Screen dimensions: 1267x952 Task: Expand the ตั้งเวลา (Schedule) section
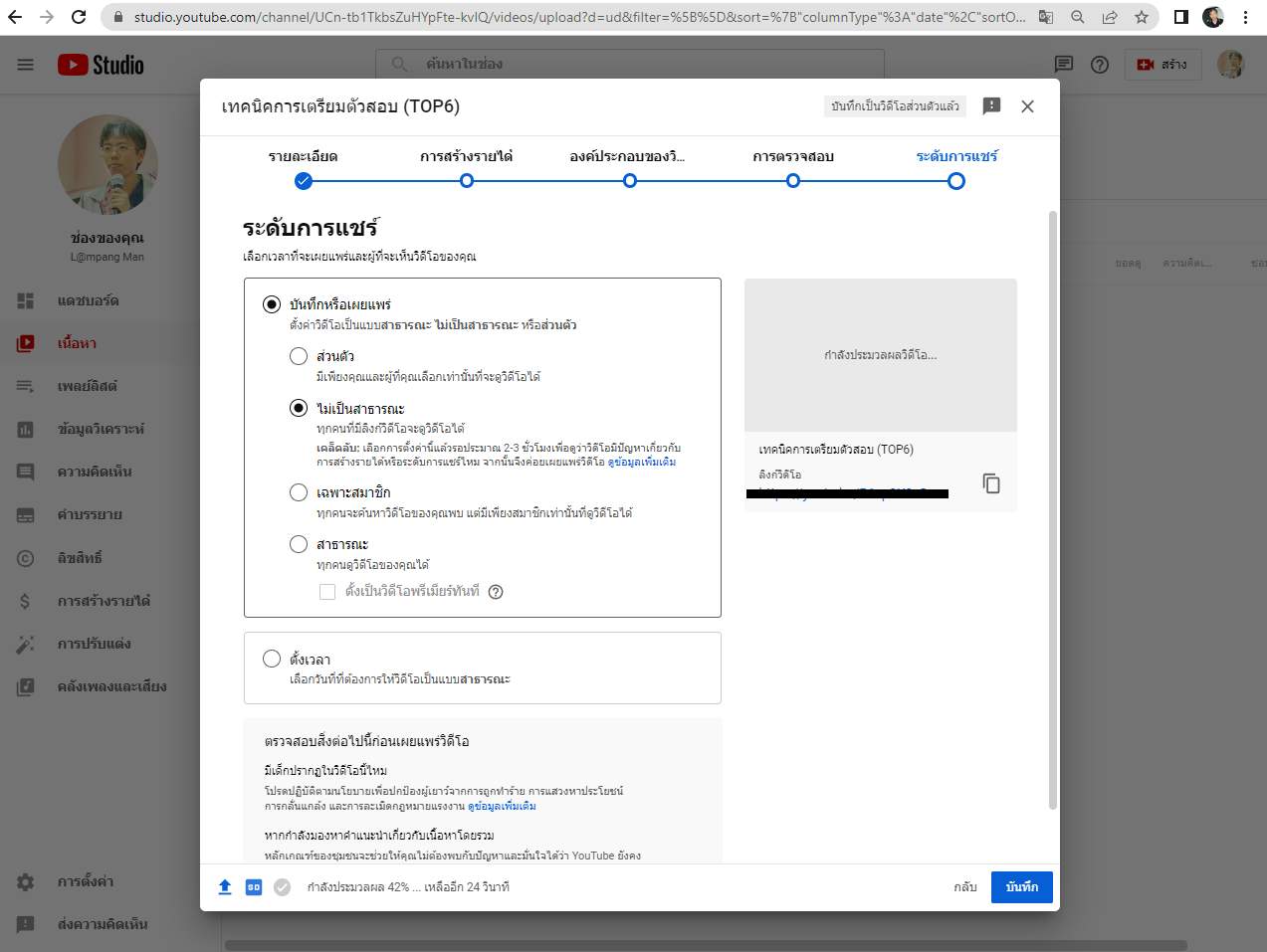272,659
